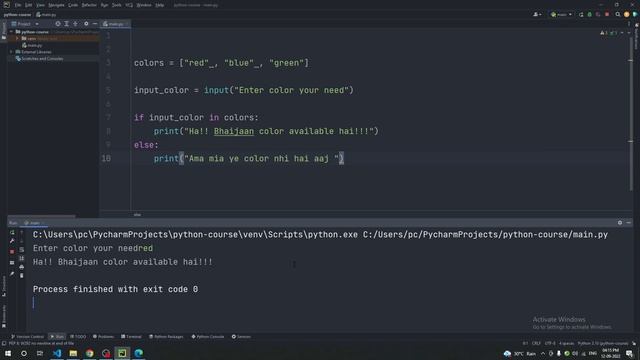
Task: Expand the venv folder
Action: (x=18, y=38)
